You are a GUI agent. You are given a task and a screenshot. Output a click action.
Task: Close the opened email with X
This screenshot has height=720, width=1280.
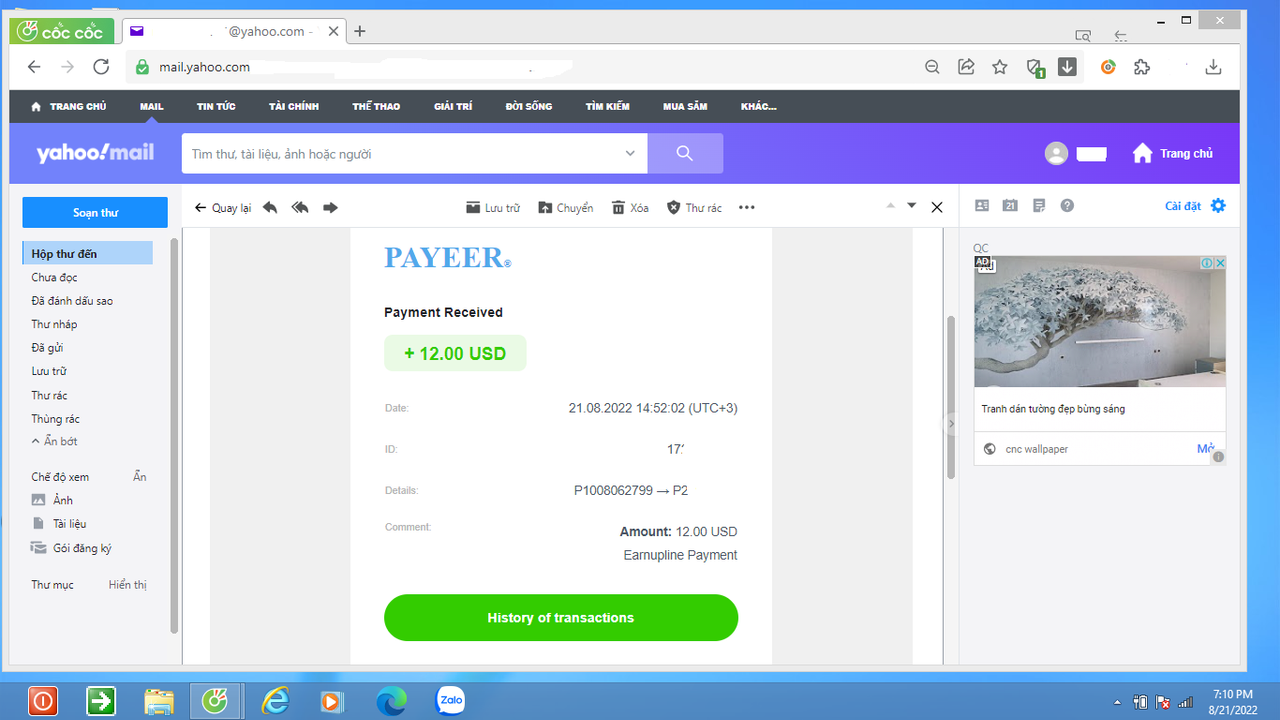937,207
